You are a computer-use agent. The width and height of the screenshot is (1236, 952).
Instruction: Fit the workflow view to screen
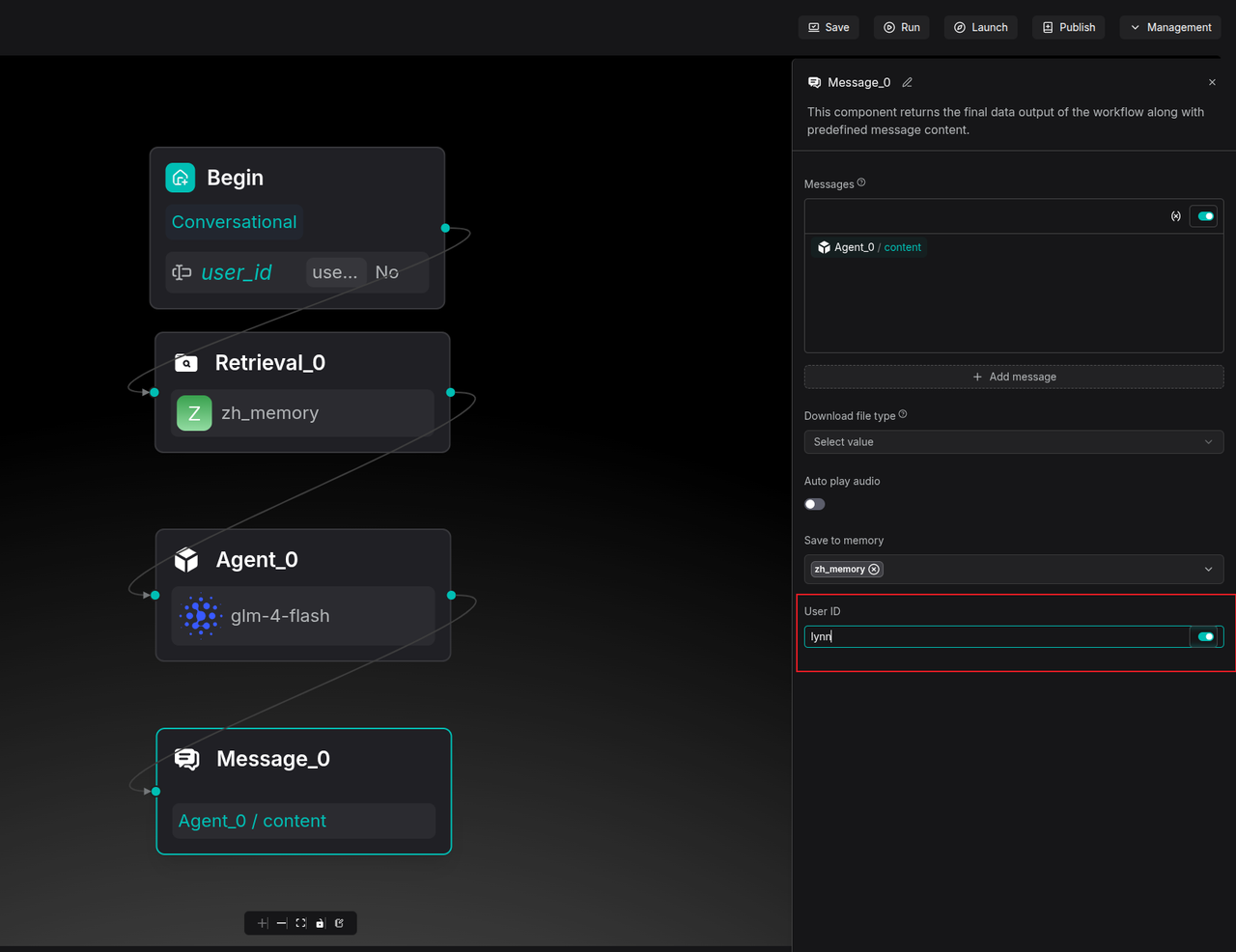301,923
